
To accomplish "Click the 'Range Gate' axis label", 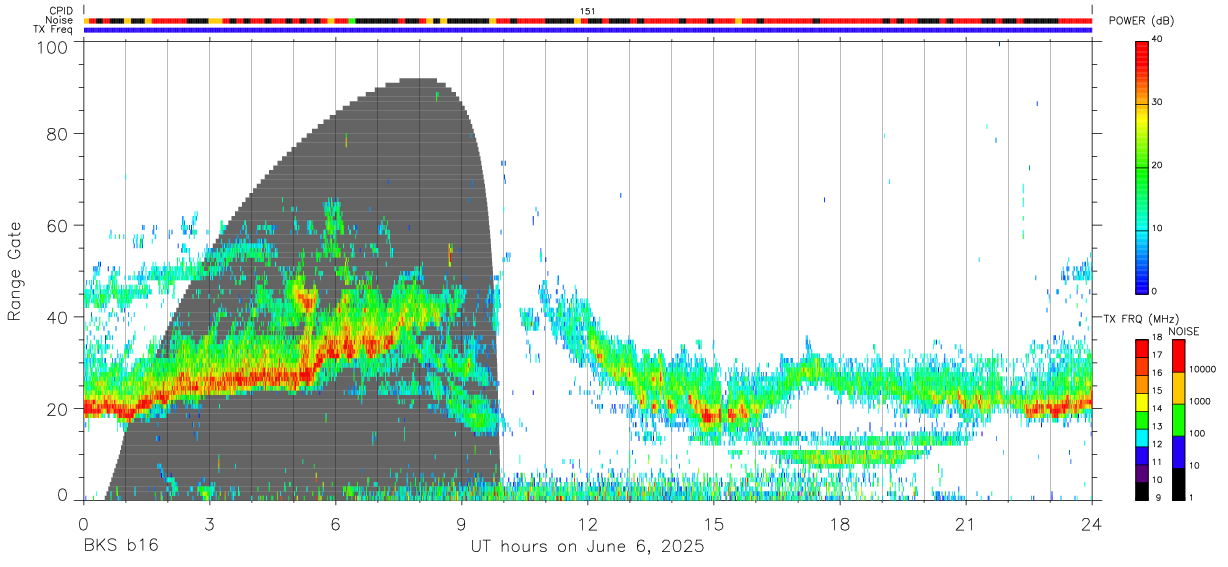I will [14, 272].
